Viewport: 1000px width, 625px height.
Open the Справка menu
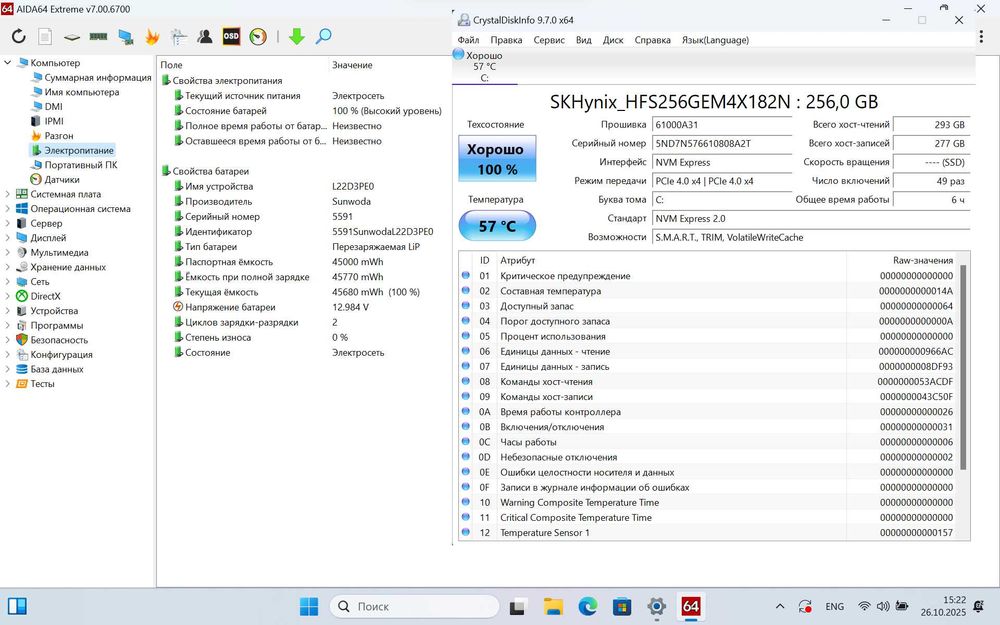click(x=652, y=40)
